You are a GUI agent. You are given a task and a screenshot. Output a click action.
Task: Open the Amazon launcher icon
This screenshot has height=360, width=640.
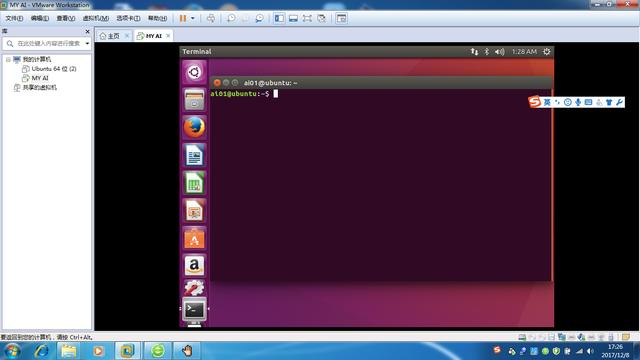pyautogui.click(x=194, y=266)
